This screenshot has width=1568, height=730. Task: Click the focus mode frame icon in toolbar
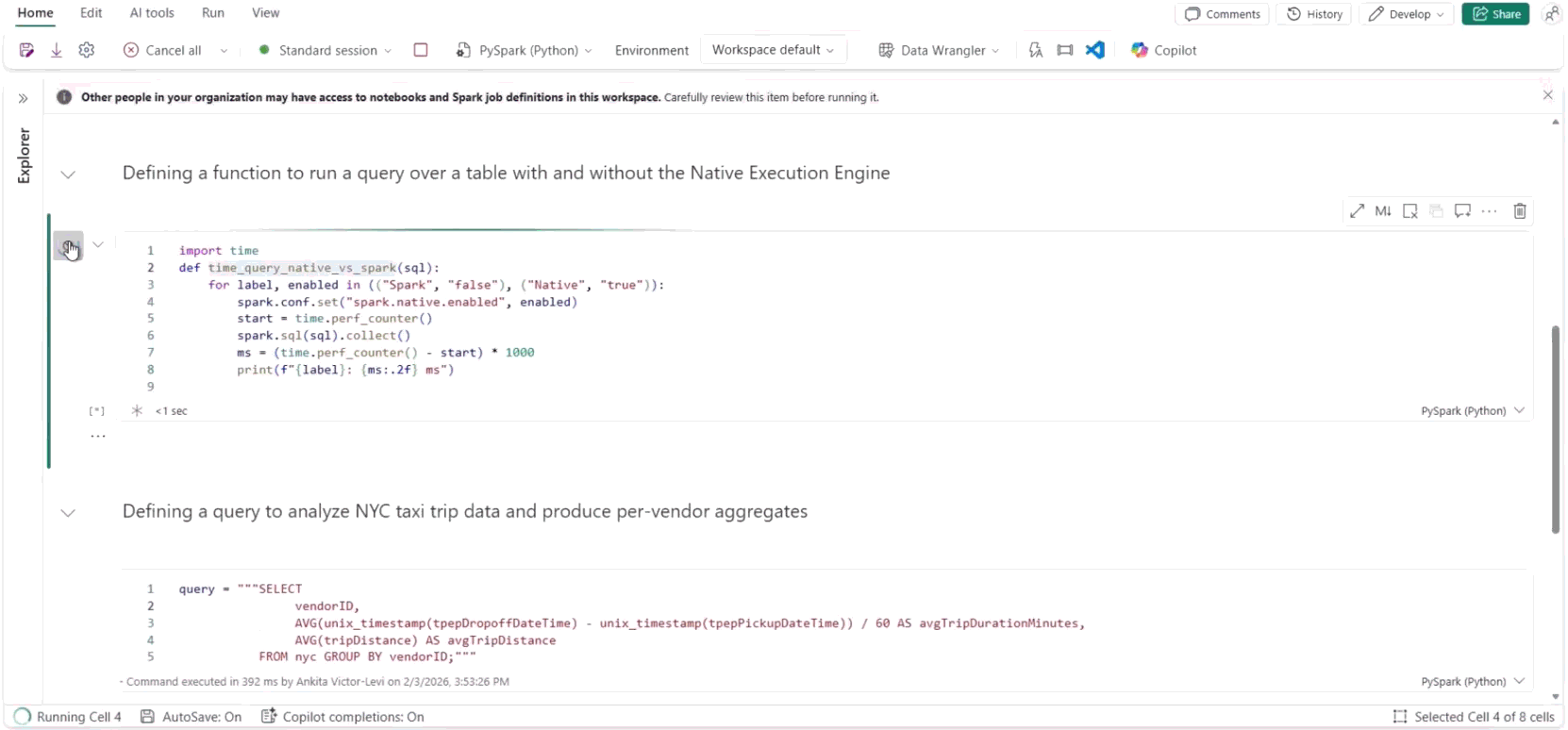1065,50
